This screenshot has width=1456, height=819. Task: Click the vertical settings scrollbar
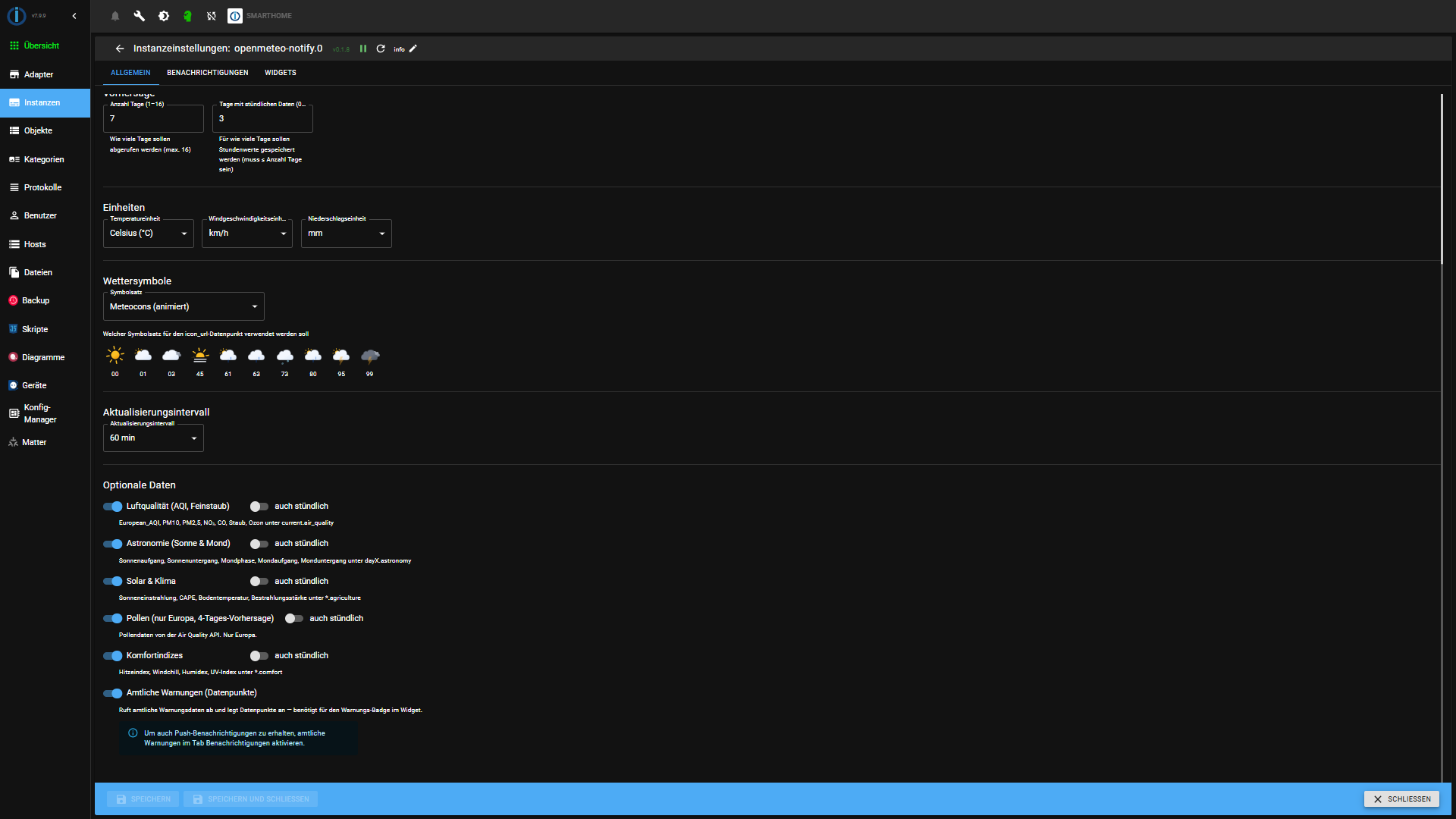click(x=1442, y=179)
